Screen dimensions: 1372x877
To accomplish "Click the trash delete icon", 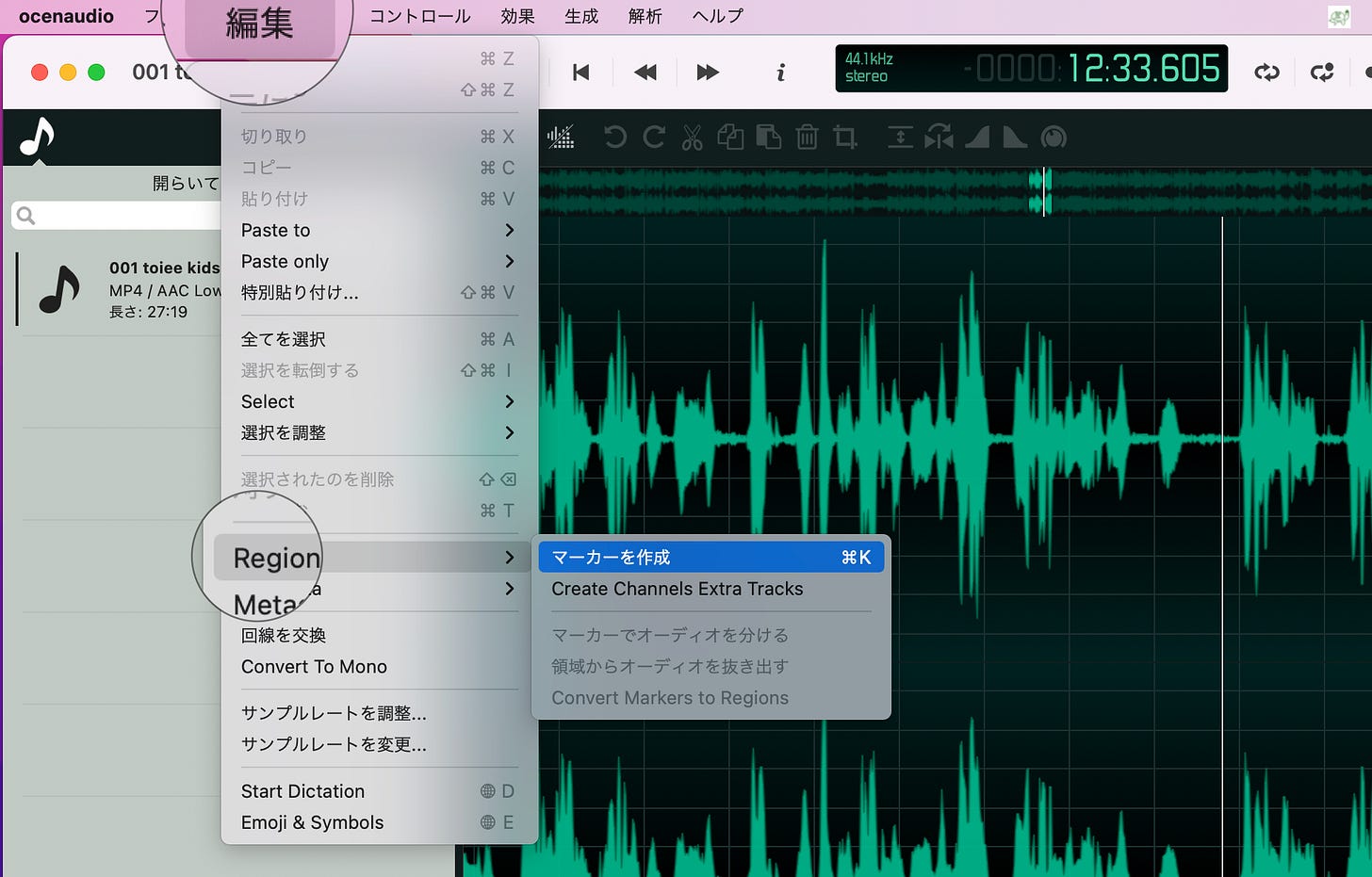I will (808, 138).
